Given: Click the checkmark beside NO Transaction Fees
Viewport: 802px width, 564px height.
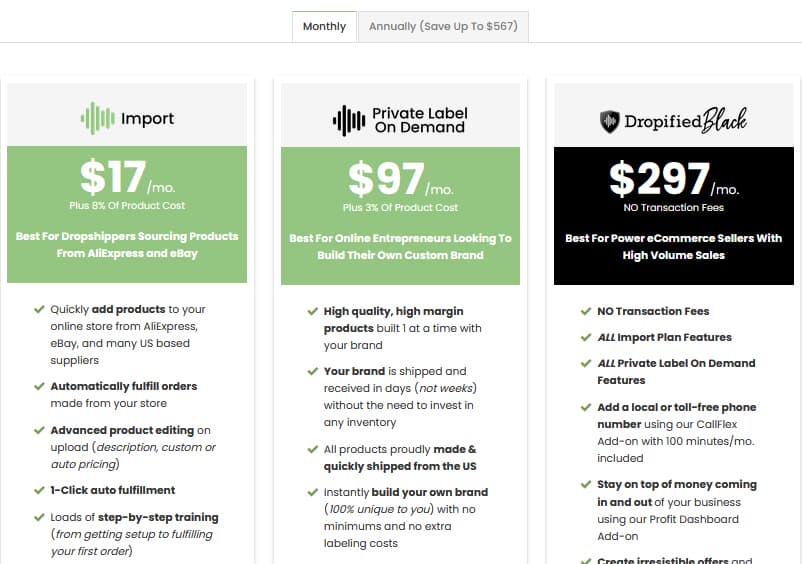Looking at the screenshot, I should 586,311.
